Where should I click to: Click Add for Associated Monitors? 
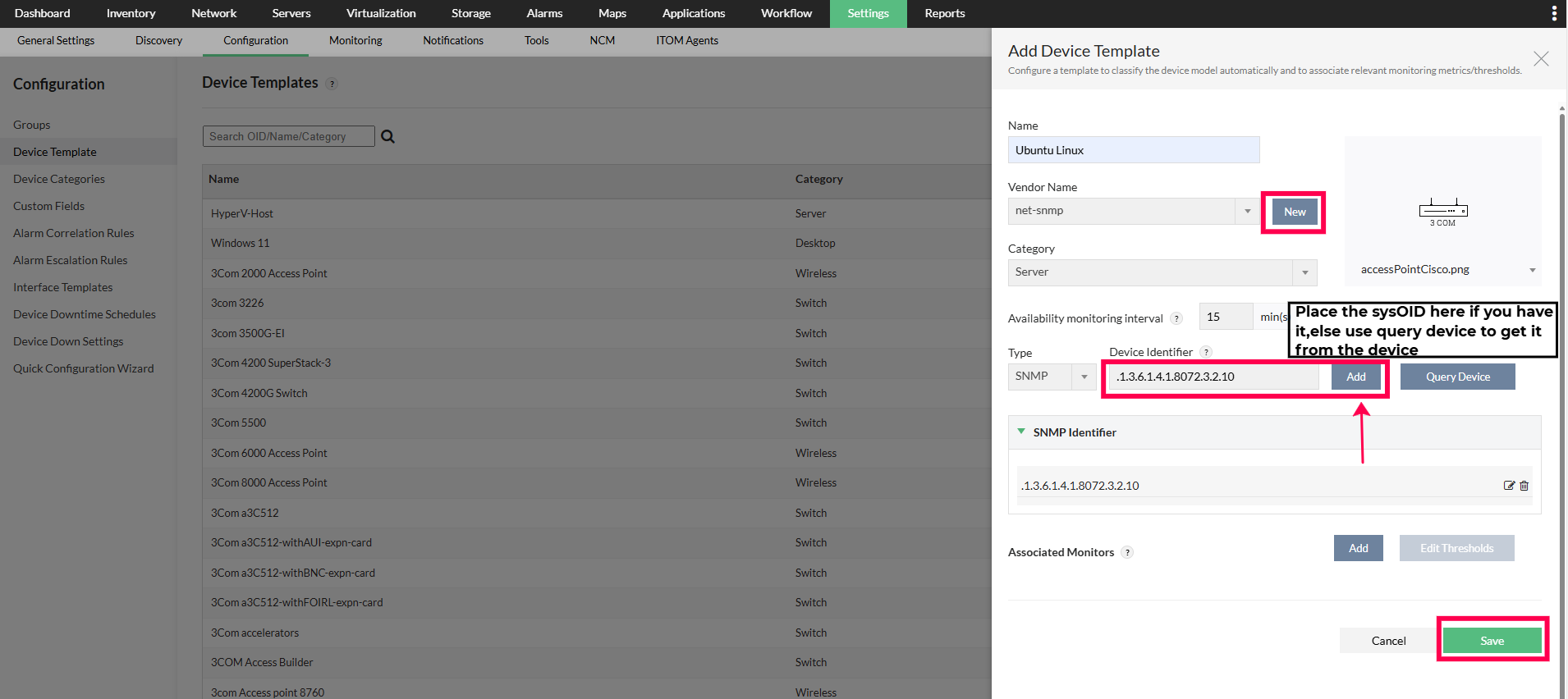coord(1359,548)
